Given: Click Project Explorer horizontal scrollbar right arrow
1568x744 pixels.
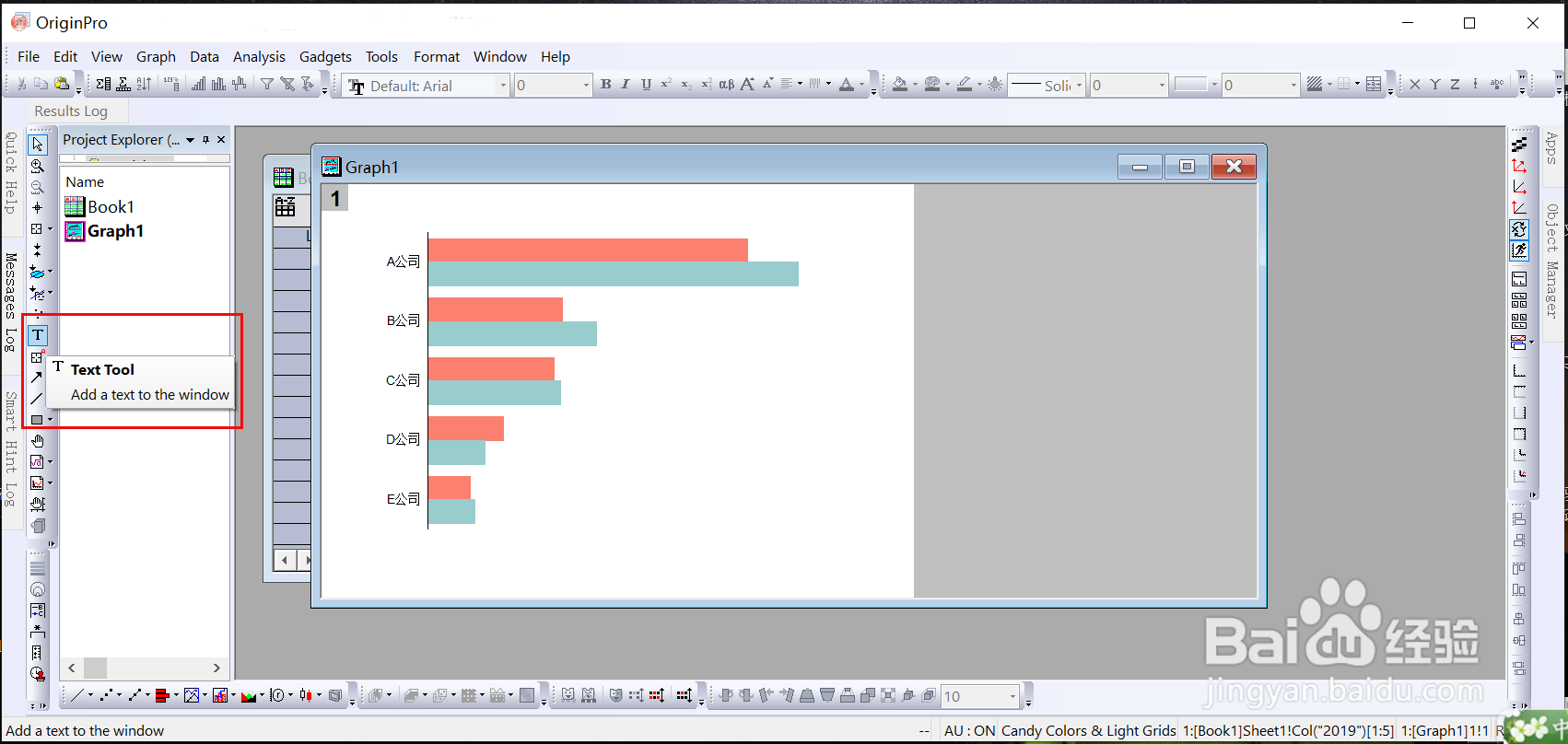Looking at the screenshot, I should coord(216,668).
